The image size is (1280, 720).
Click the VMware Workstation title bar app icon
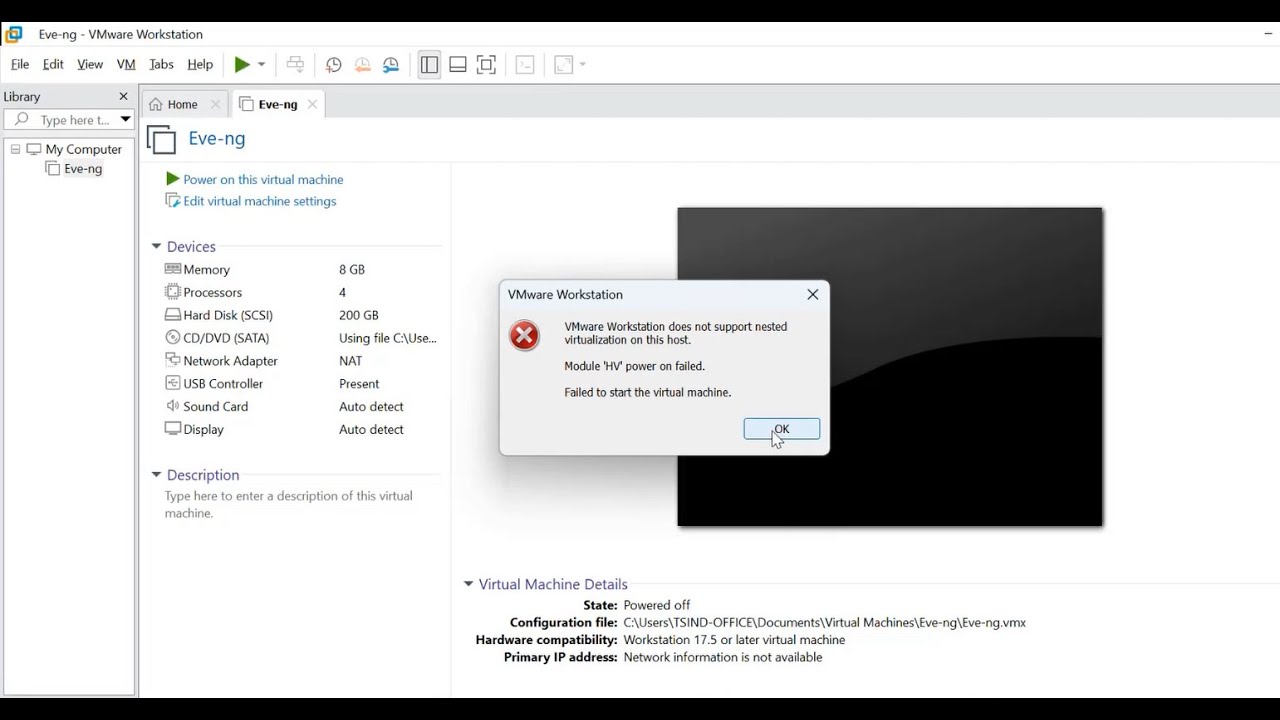[14, 34]
